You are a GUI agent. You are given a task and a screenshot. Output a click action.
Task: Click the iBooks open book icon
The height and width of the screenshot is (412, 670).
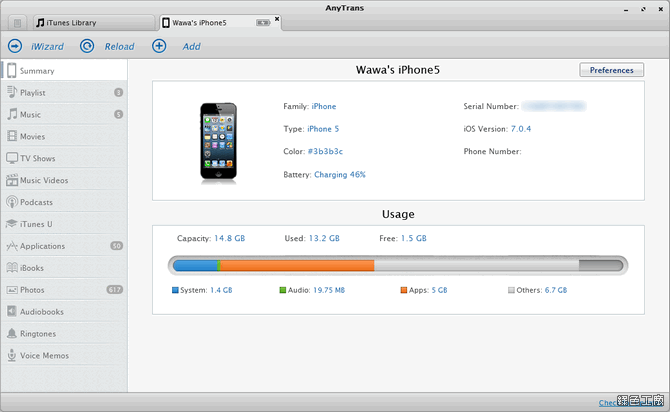pyautogui.click(x=12, y=268)
